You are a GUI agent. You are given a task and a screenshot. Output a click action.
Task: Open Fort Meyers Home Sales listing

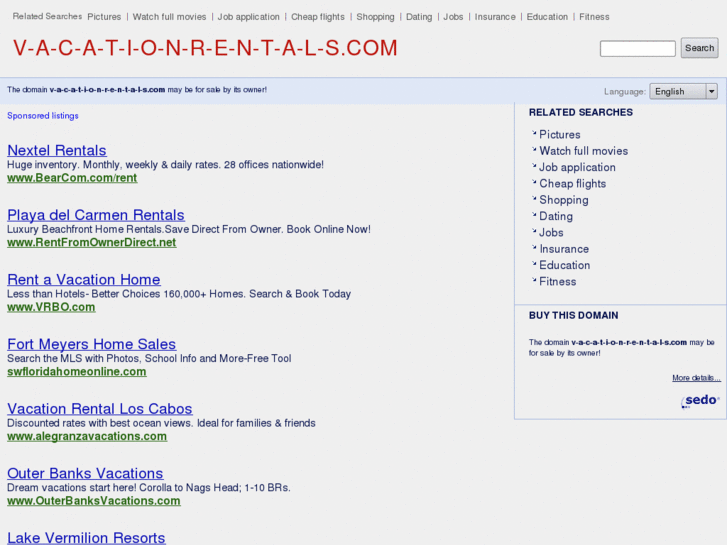[91, 344]
